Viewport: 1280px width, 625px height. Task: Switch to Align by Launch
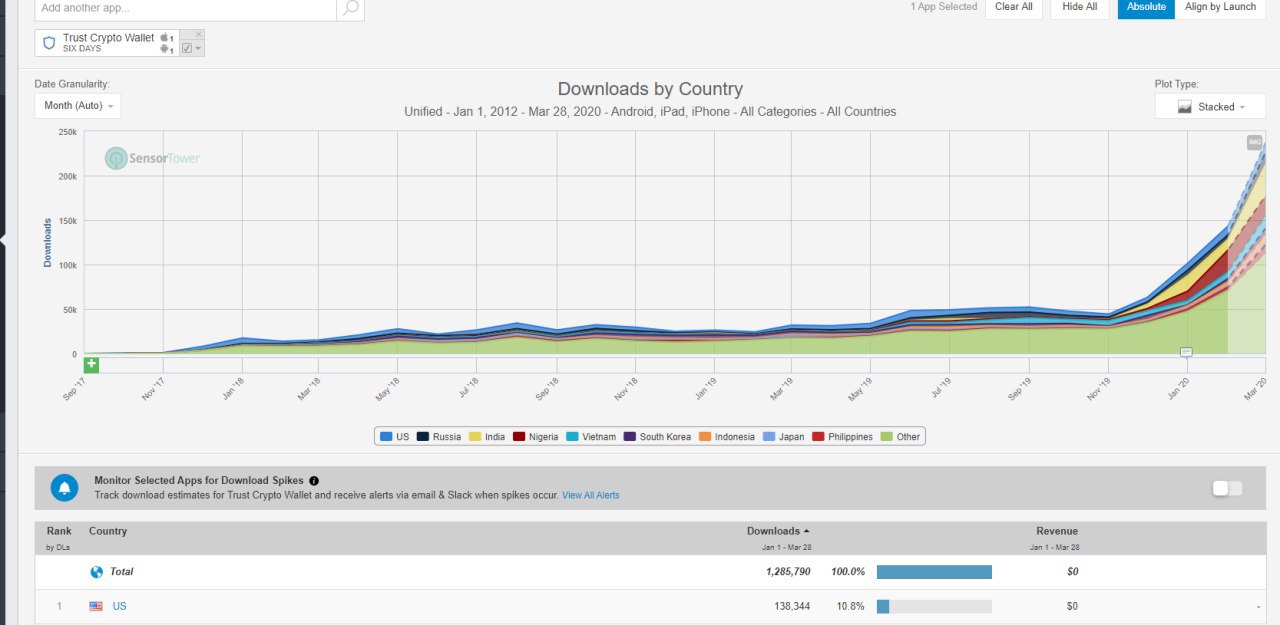[1220, 7]
